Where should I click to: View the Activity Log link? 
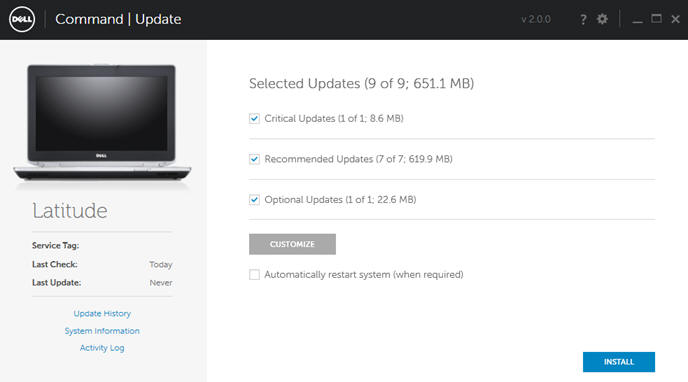pyautogui.click(x=102, y=348)
